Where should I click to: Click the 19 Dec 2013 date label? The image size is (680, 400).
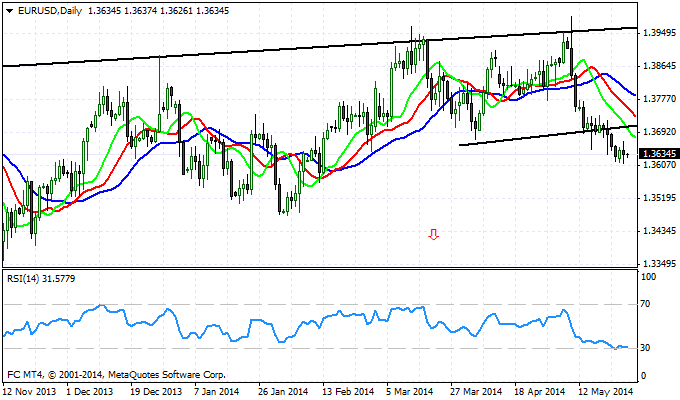click(156, 392)
